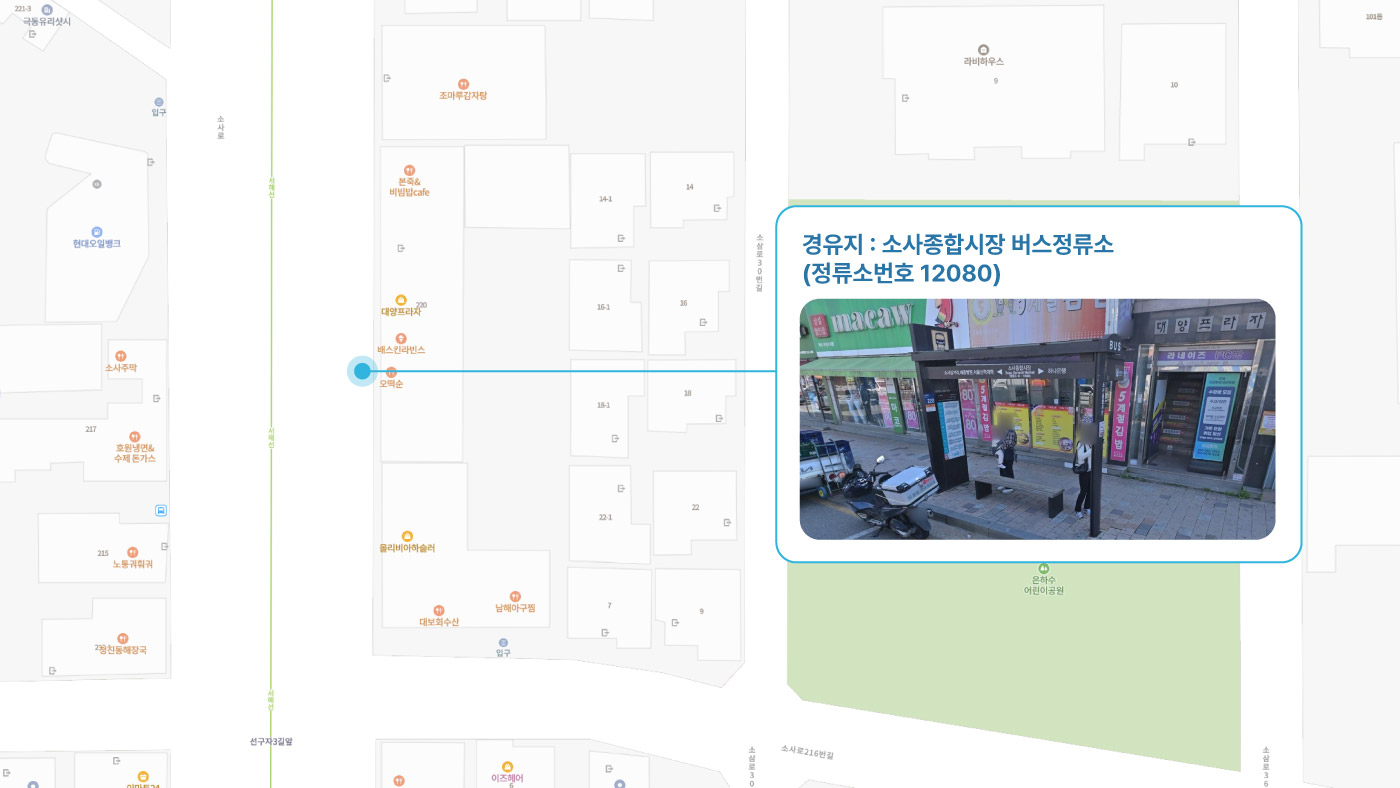The width and height of the screenshot is (1400, 788).
Task: Select the 정류소번호 12080 text
Action: click(x=902, y=272)
